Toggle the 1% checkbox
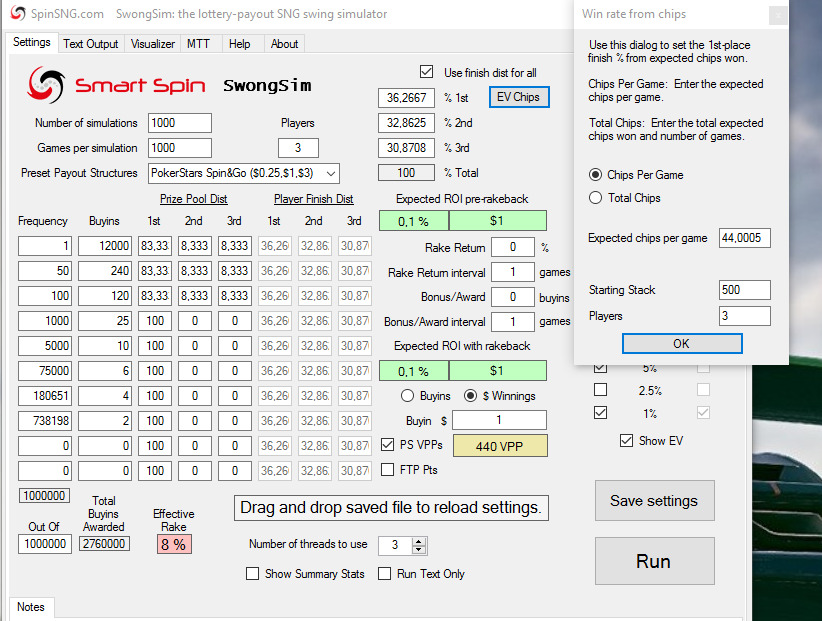The height and width of the screenshot is (621, 822). click(601, 413)
